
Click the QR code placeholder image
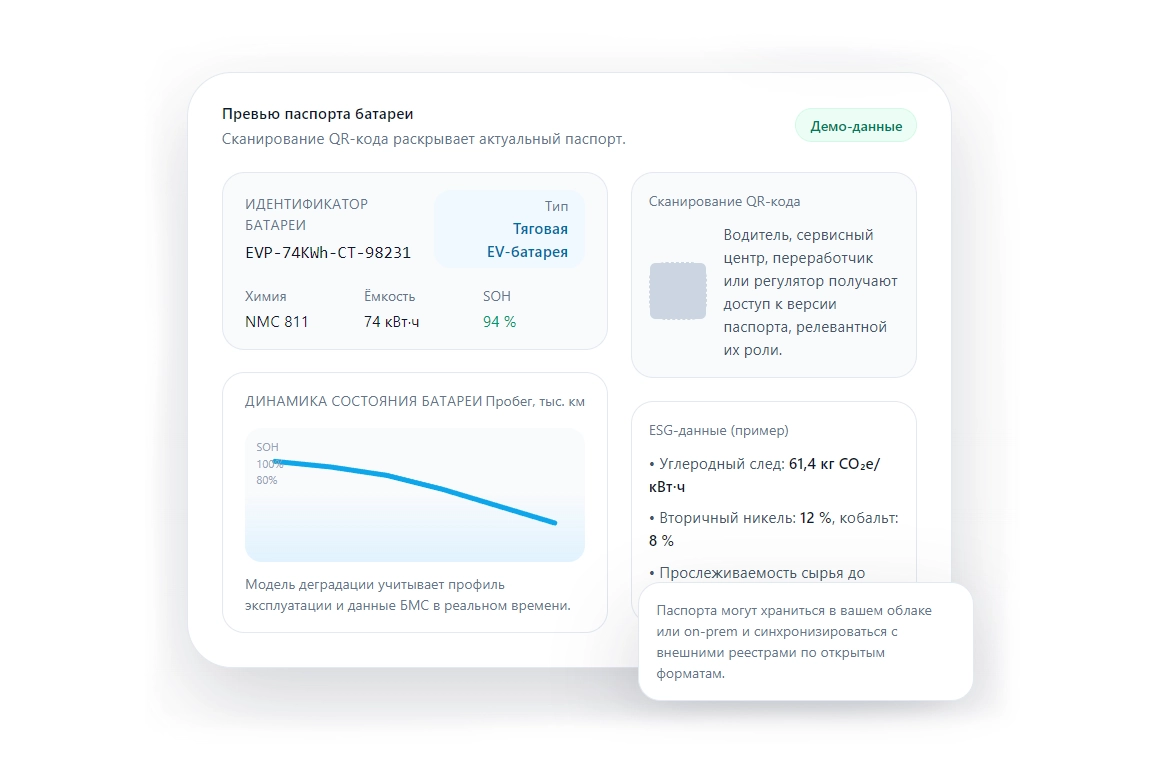tap(679, 291)
